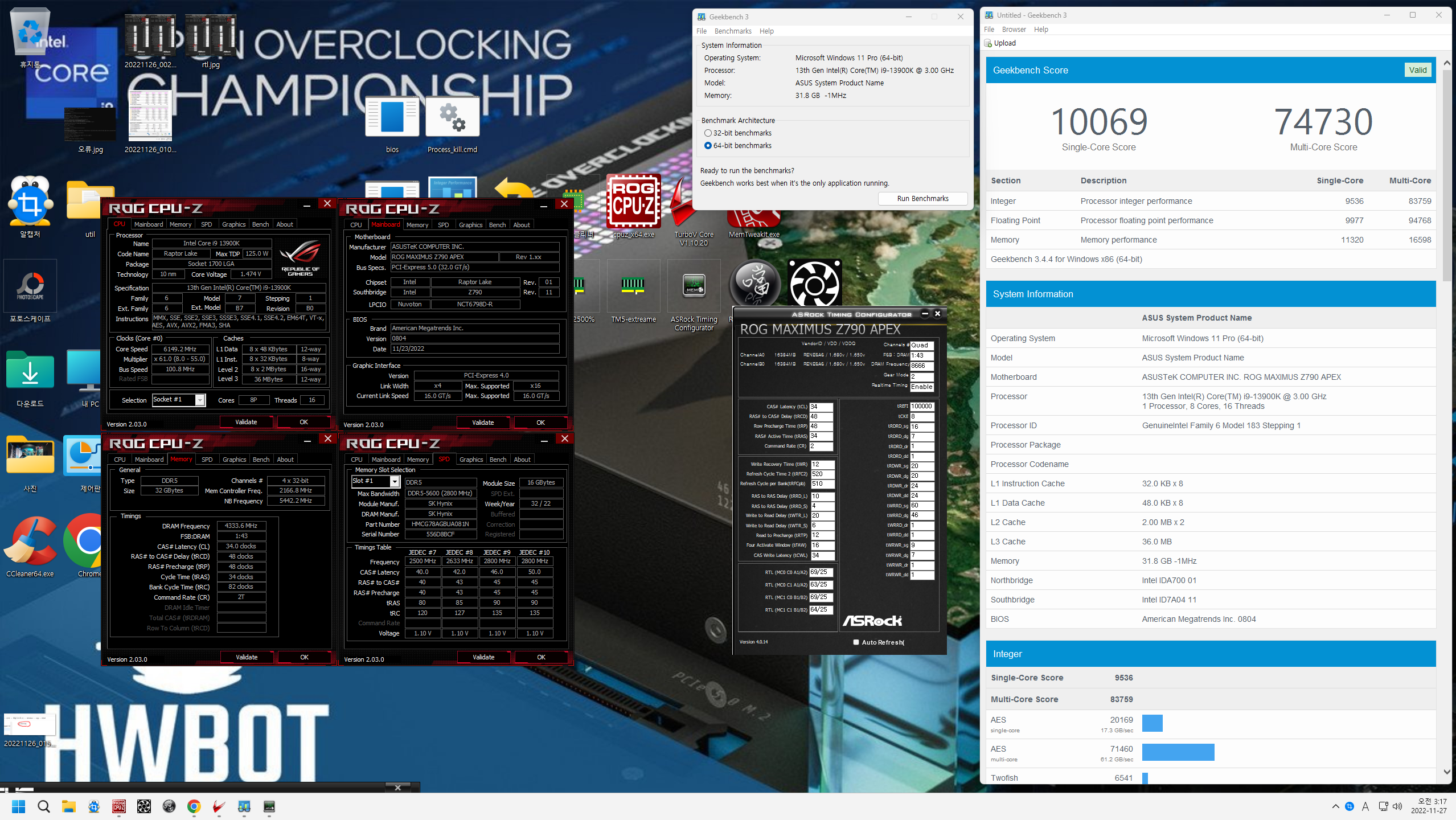
Task: Open the 20221126_015 thumbnail on the desktop
Action: tap(30, 730)
